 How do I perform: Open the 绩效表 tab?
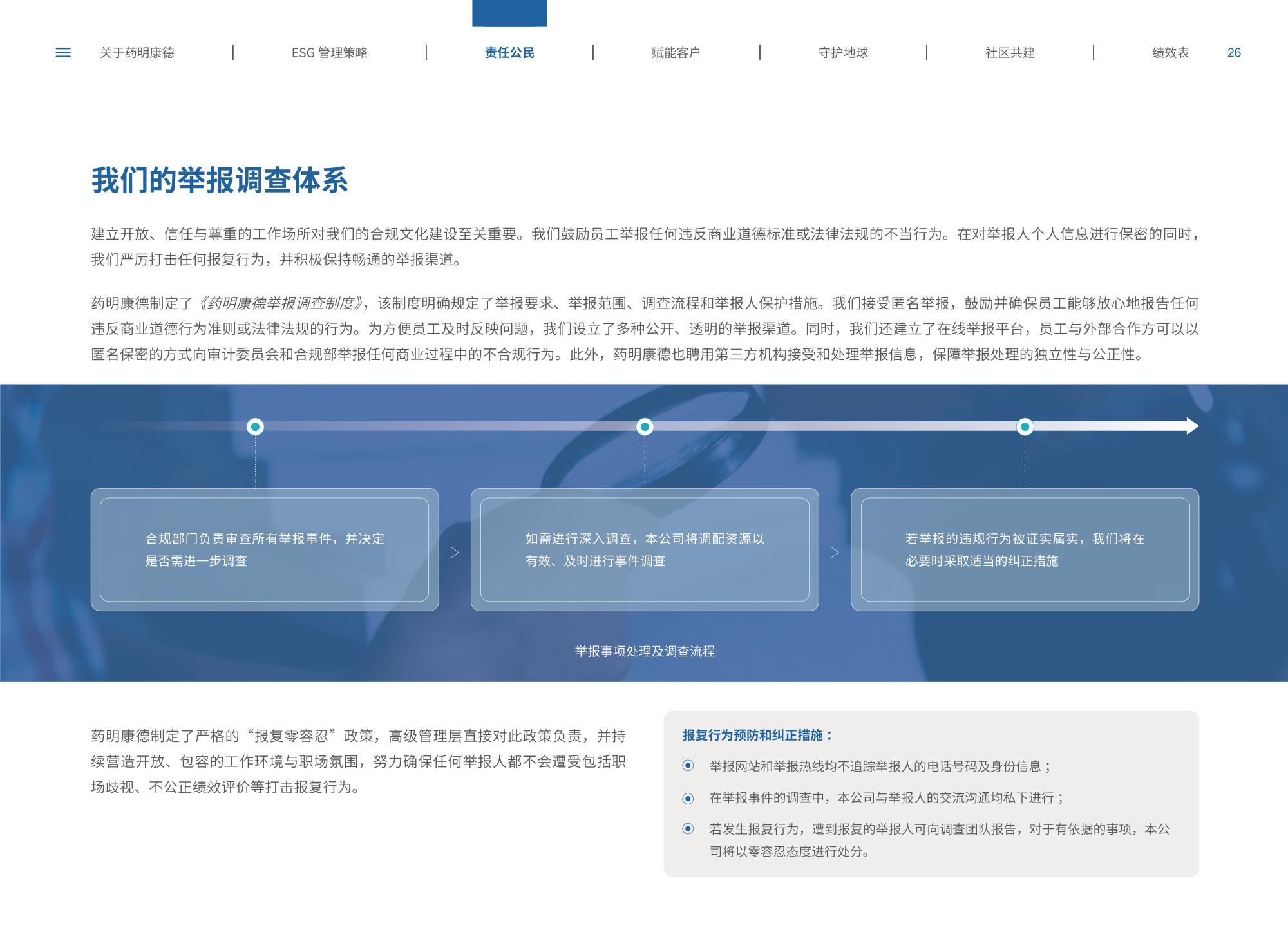pyautogui.click(x=1170, y=53)
